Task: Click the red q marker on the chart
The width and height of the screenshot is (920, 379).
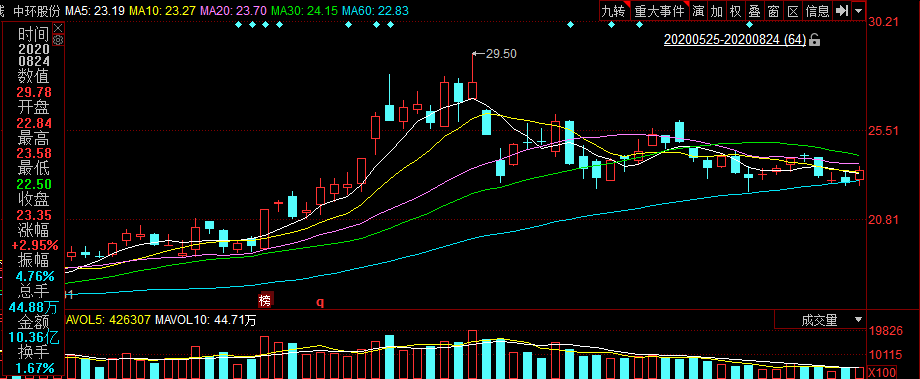Action: [320, 302]
